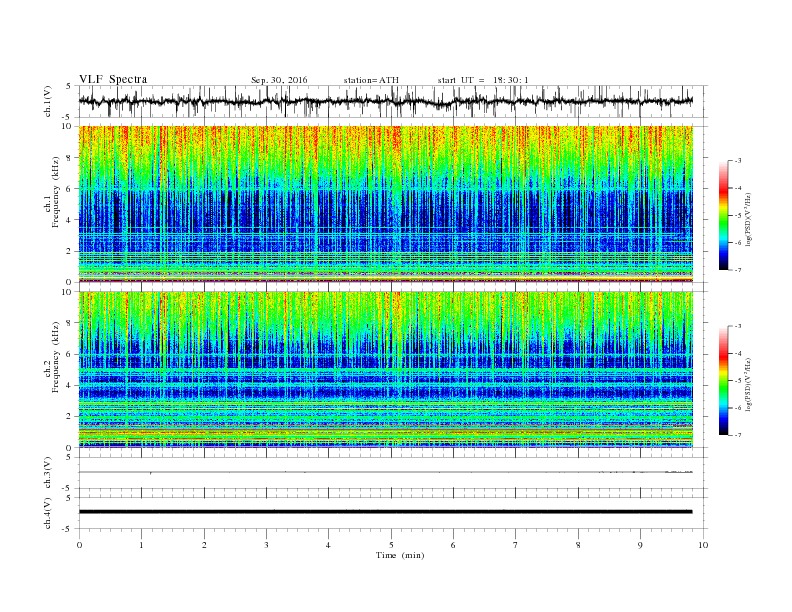Click the ch.1 spectrogram color scale bar
Viewport: 792px width, 612px height.
click(x=724, y=216)
